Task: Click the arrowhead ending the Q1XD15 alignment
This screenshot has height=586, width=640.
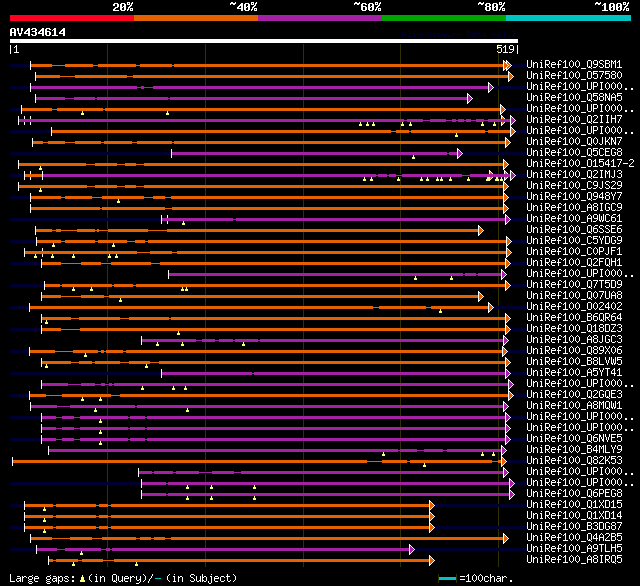Action: click(432, 506)
